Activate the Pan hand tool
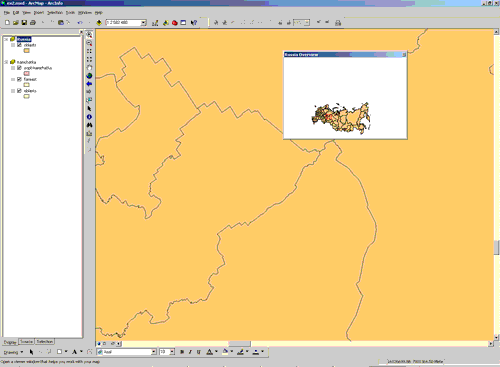Image resolution: width=500 pixels, height=367 pixels. (89, 68)
